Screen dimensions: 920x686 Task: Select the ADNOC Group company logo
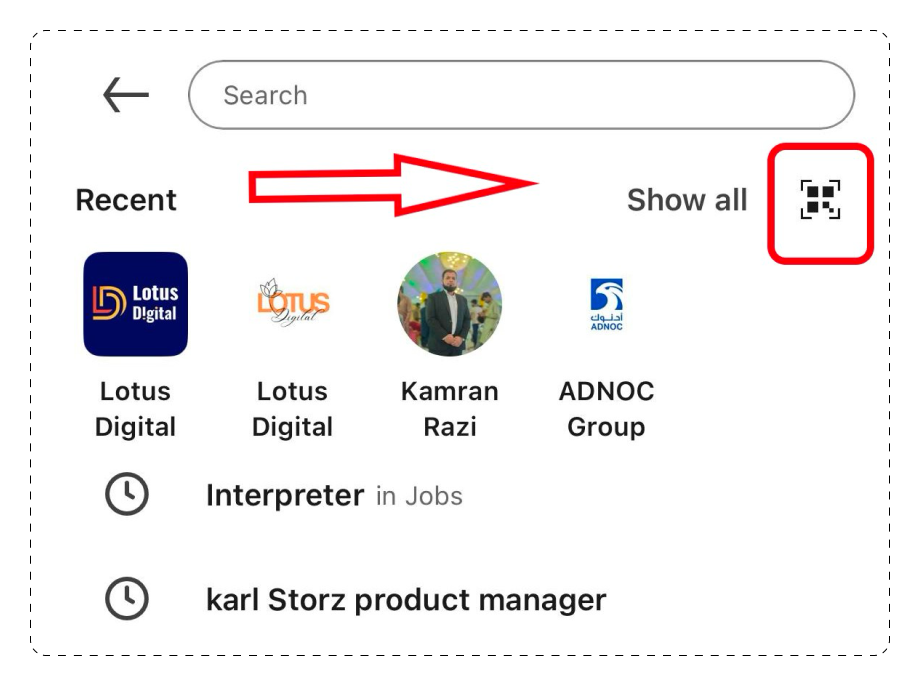pos(607,304)
